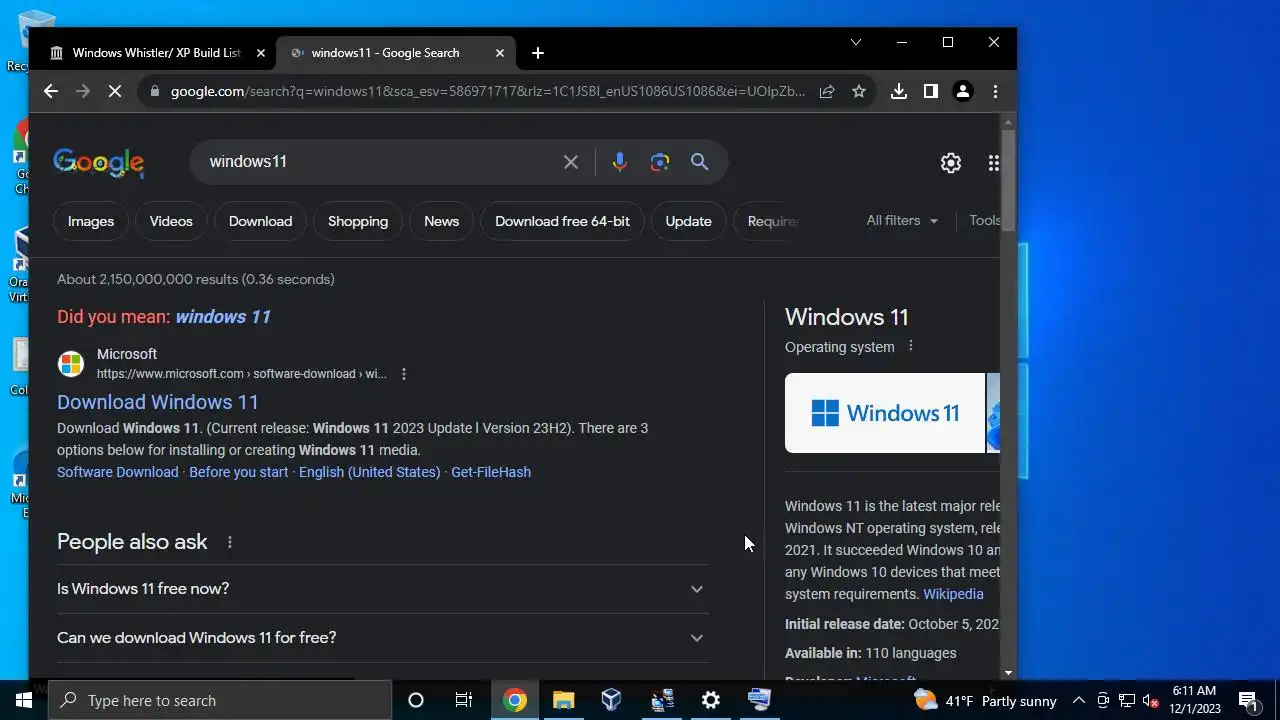Open the All filters dropdown
1280x720 pixels.
(x=902, y=220)
